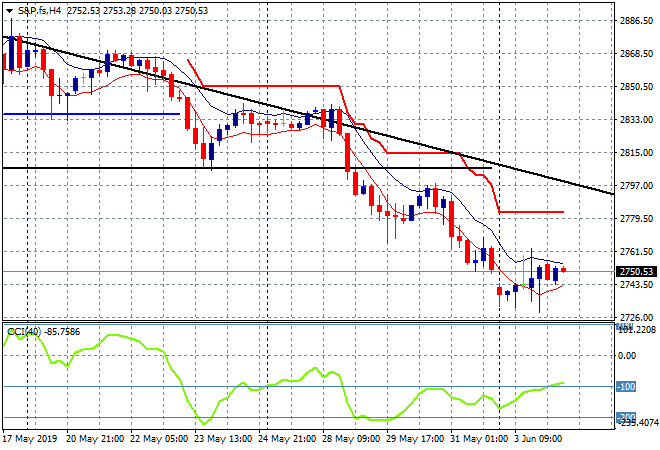The width and height of the screenshot is (660, 450).
Task: Click the 2743.50 price scale label
Action: click(x=637, y=285)
